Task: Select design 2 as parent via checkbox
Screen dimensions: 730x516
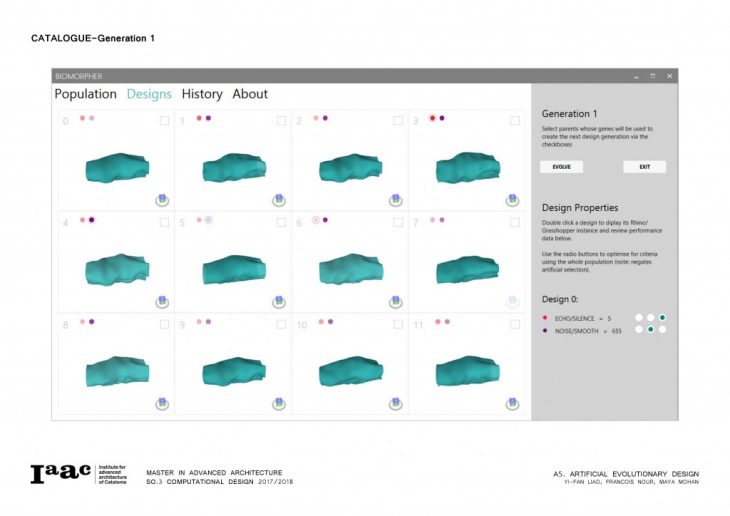Action: pyautogui.click(x=398, y=121)
